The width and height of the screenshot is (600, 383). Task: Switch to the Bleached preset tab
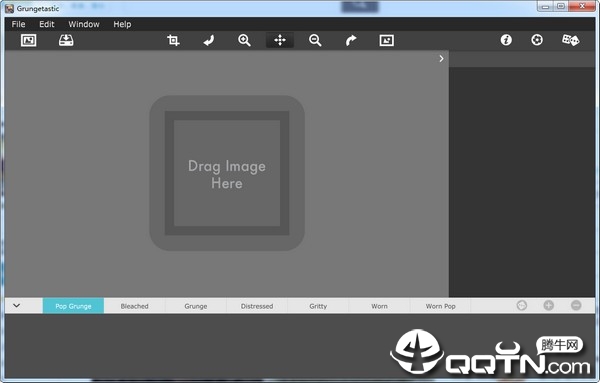click(x=134, y=306)
